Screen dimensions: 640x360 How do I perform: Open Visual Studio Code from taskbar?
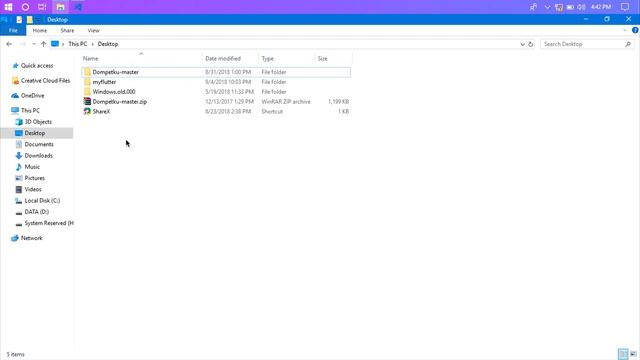[78, 7]
